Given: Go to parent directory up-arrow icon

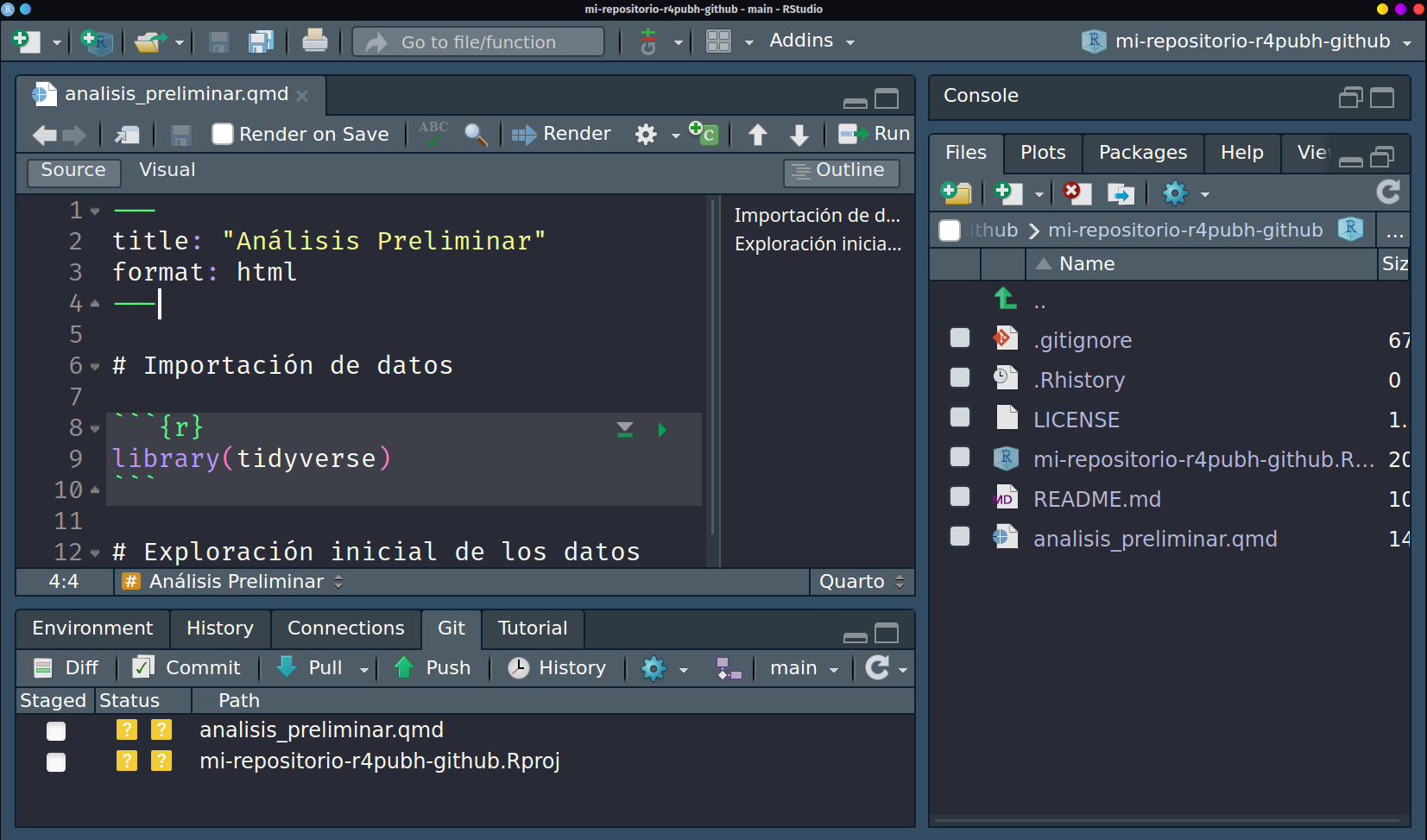Looking at the screenshot, I should [x=1005, y=299].
